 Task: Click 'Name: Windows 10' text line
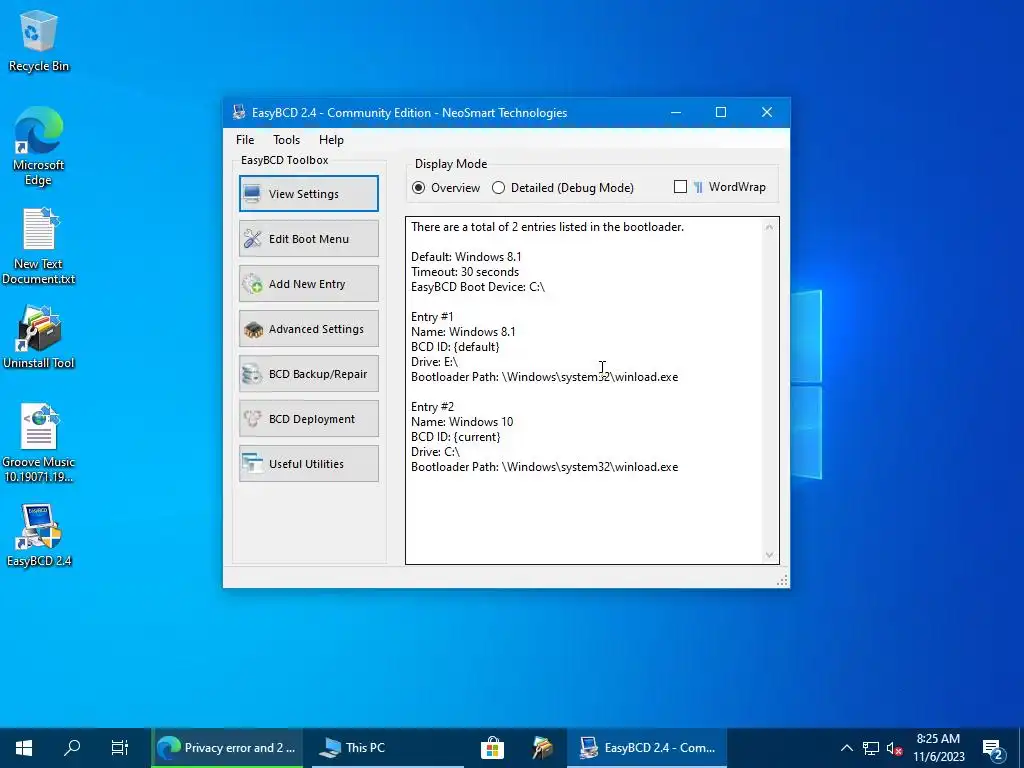click(x=462, y=422)
